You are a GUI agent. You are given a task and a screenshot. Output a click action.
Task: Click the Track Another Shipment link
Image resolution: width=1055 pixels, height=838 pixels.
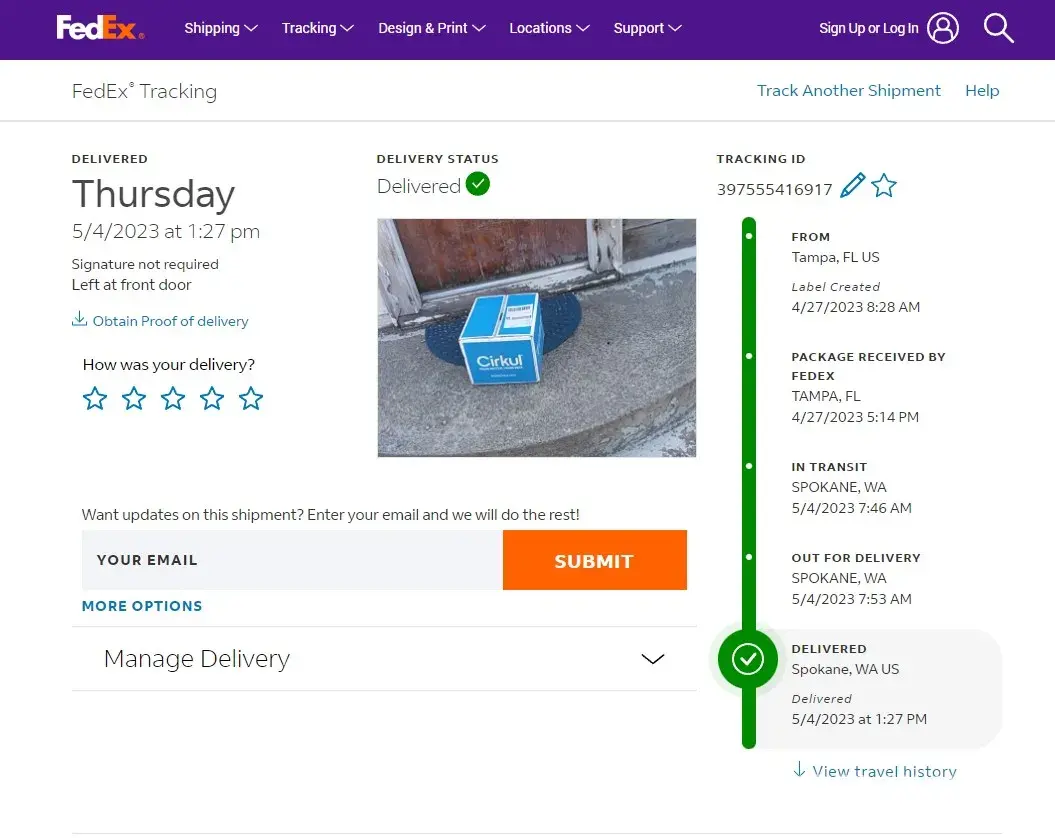tap(848, 91)
